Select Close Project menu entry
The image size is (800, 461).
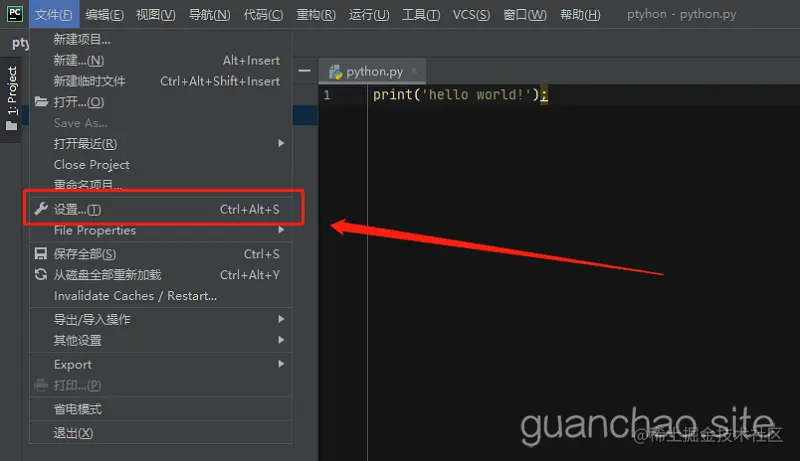[x=161, y=165]
